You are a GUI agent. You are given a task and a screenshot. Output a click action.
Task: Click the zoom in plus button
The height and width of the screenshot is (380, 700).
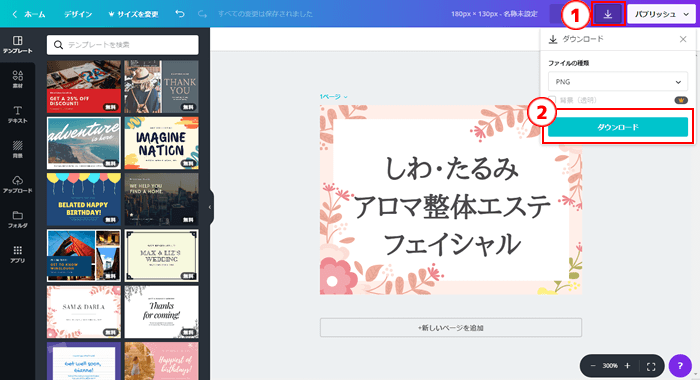point(627,366)
